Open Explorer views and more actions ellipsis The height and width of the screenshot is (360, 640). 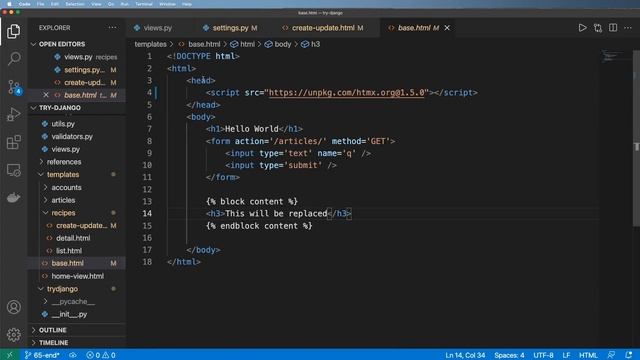(112, 28)
